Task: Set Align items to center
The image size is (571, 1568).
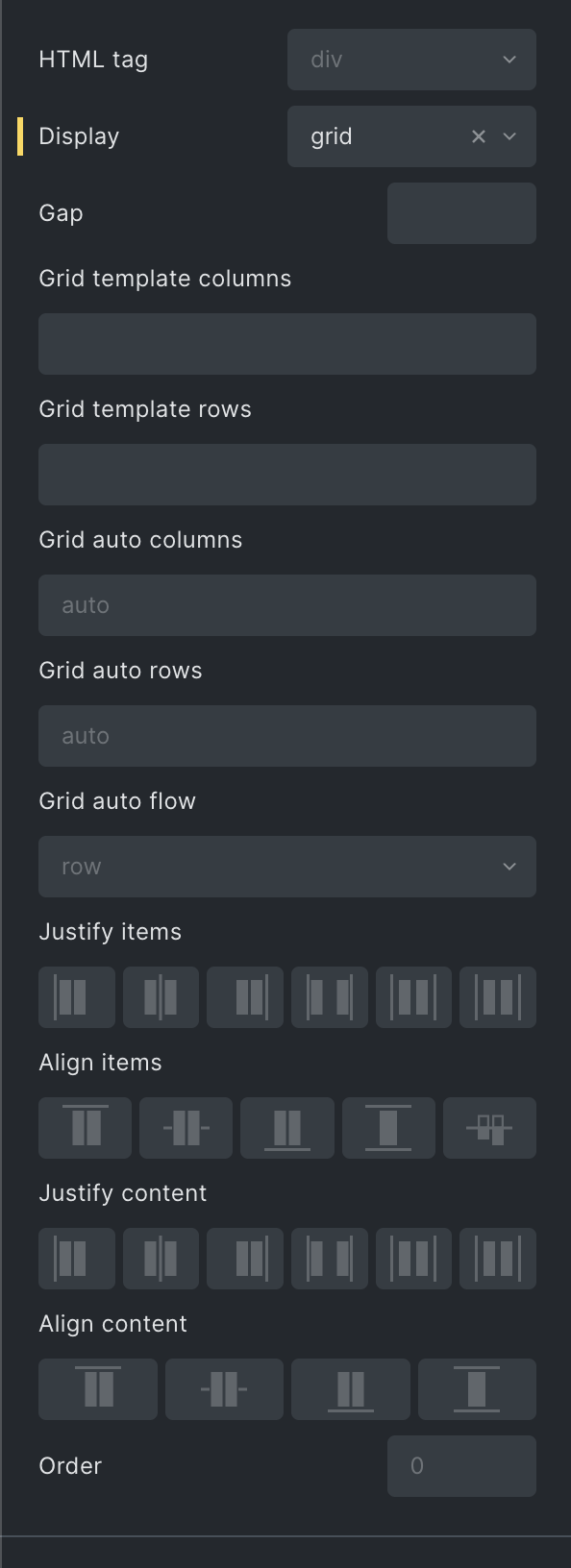Action: click(186, 1128)
